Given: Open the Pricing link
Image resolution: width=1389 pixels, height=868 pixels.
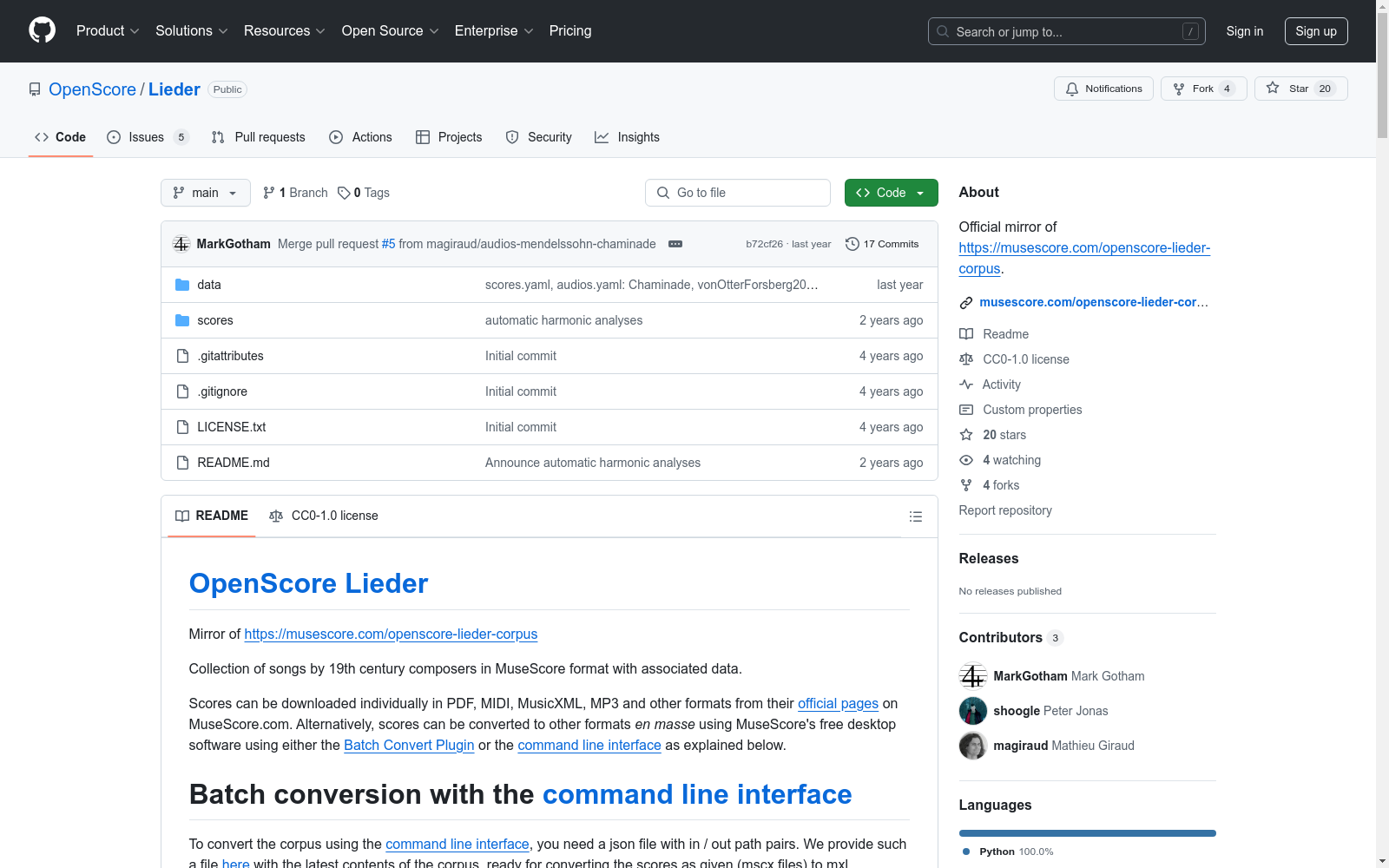Looking at the screenshot, I should (x=570, y=31).
